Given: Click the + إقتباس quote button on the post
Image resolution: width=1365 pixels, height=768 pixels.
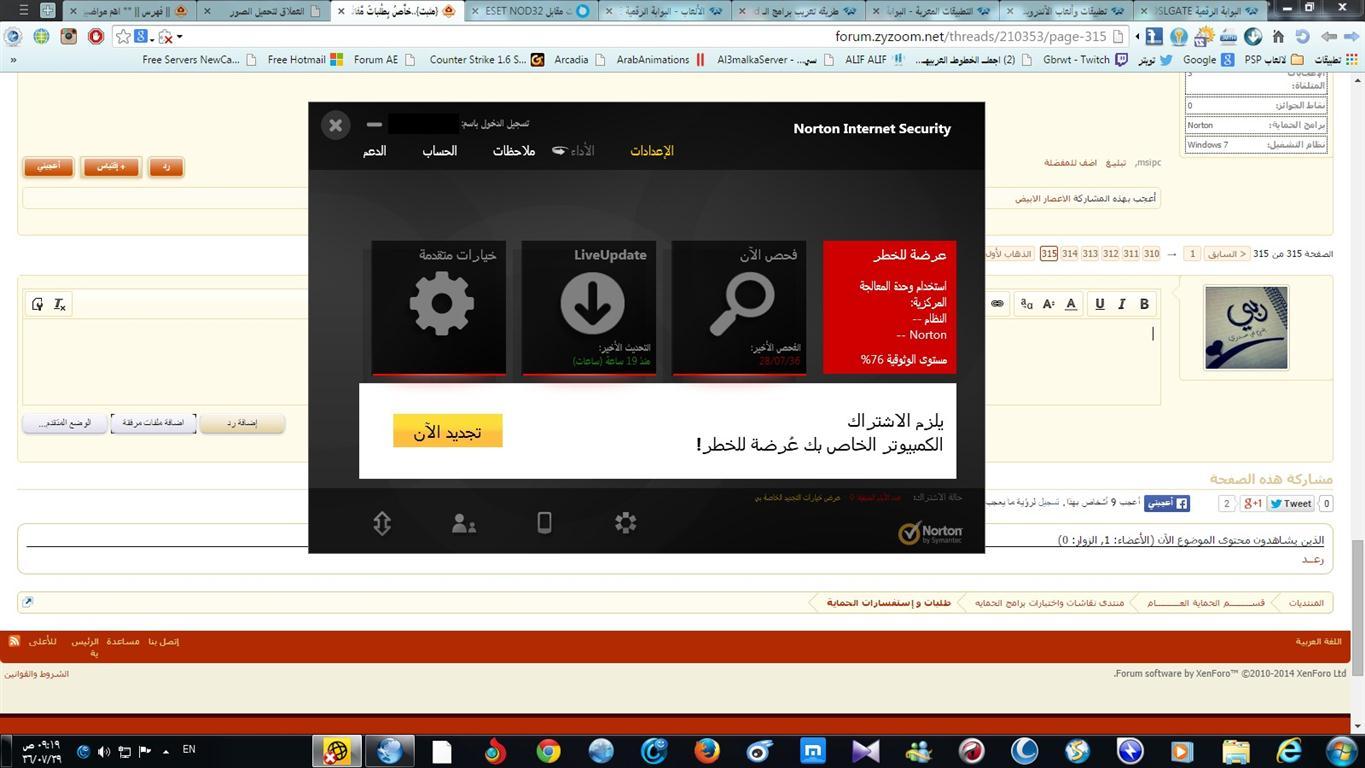Looking at the screenshot, I should (x=111, y=167).
